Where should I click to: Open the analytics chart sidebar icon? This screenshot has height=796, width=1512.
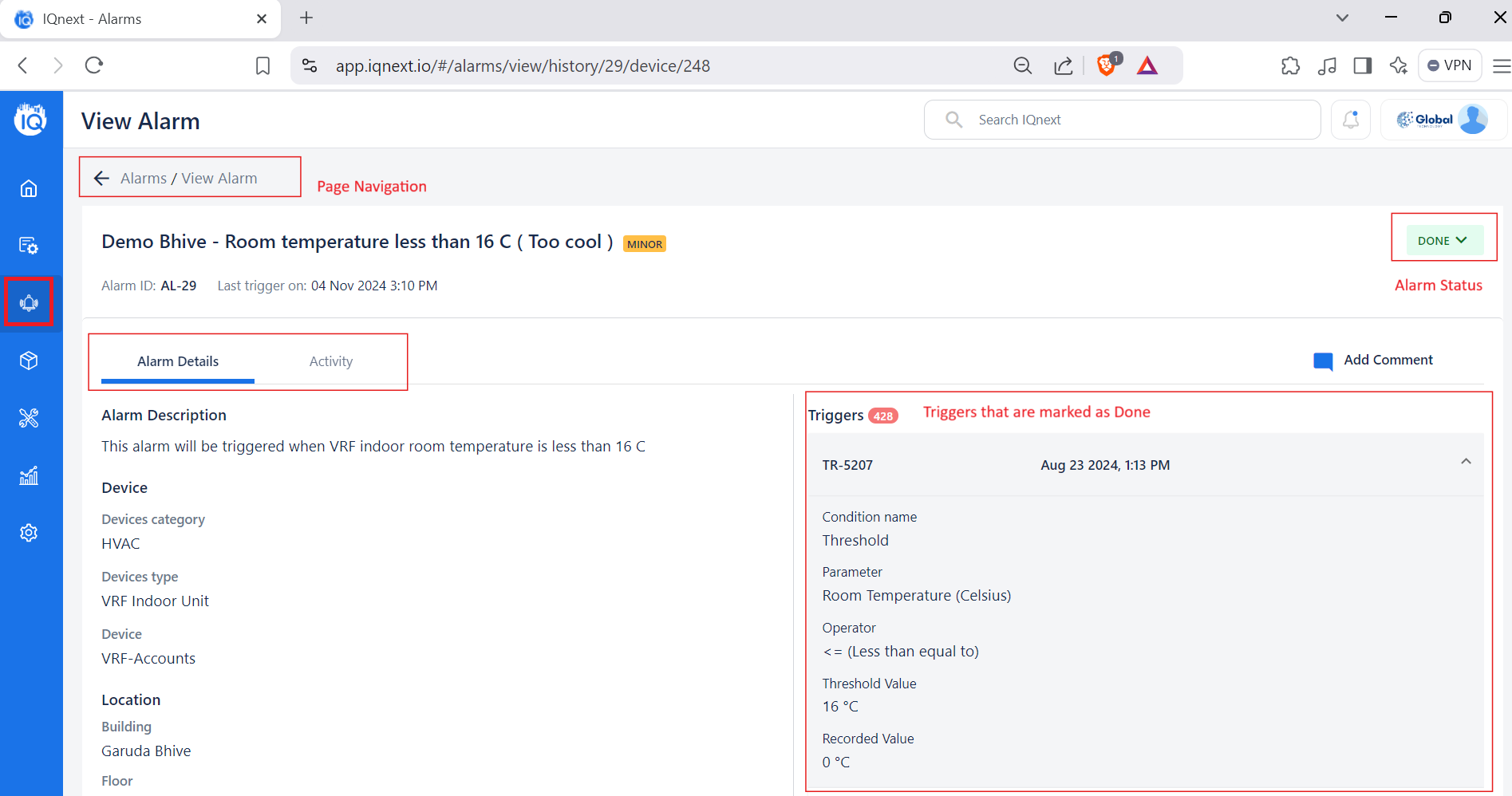coord(29,475)
